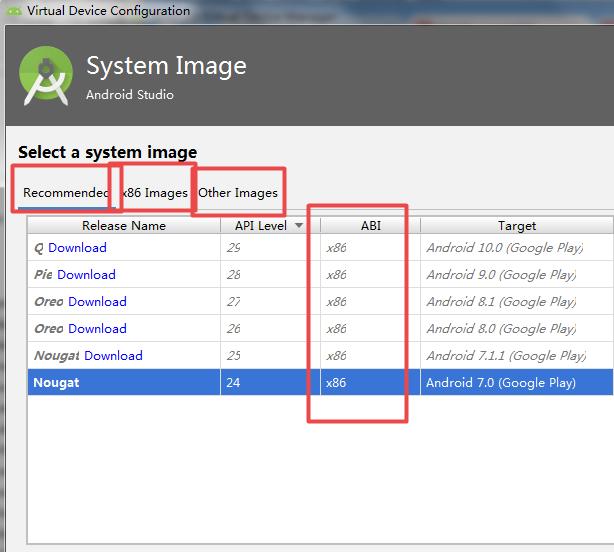Click the Nougat release name in API 25 row
This screenshot has height=552, width=614.
57,356
